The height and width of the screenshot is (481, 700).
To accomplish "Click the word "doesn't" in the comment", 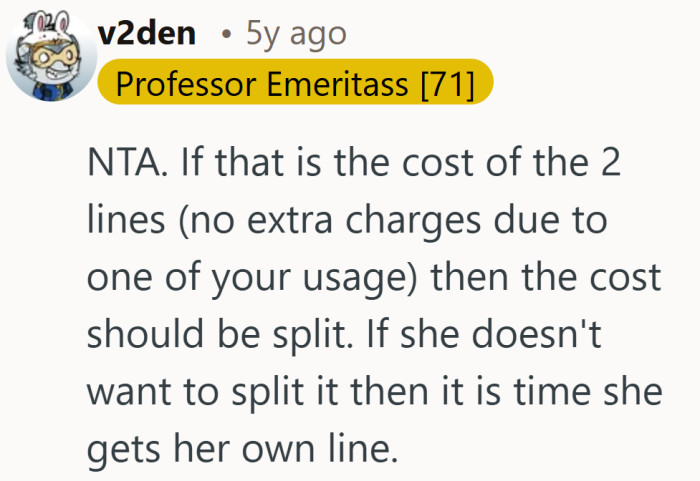I will click(x=536, y=334).
